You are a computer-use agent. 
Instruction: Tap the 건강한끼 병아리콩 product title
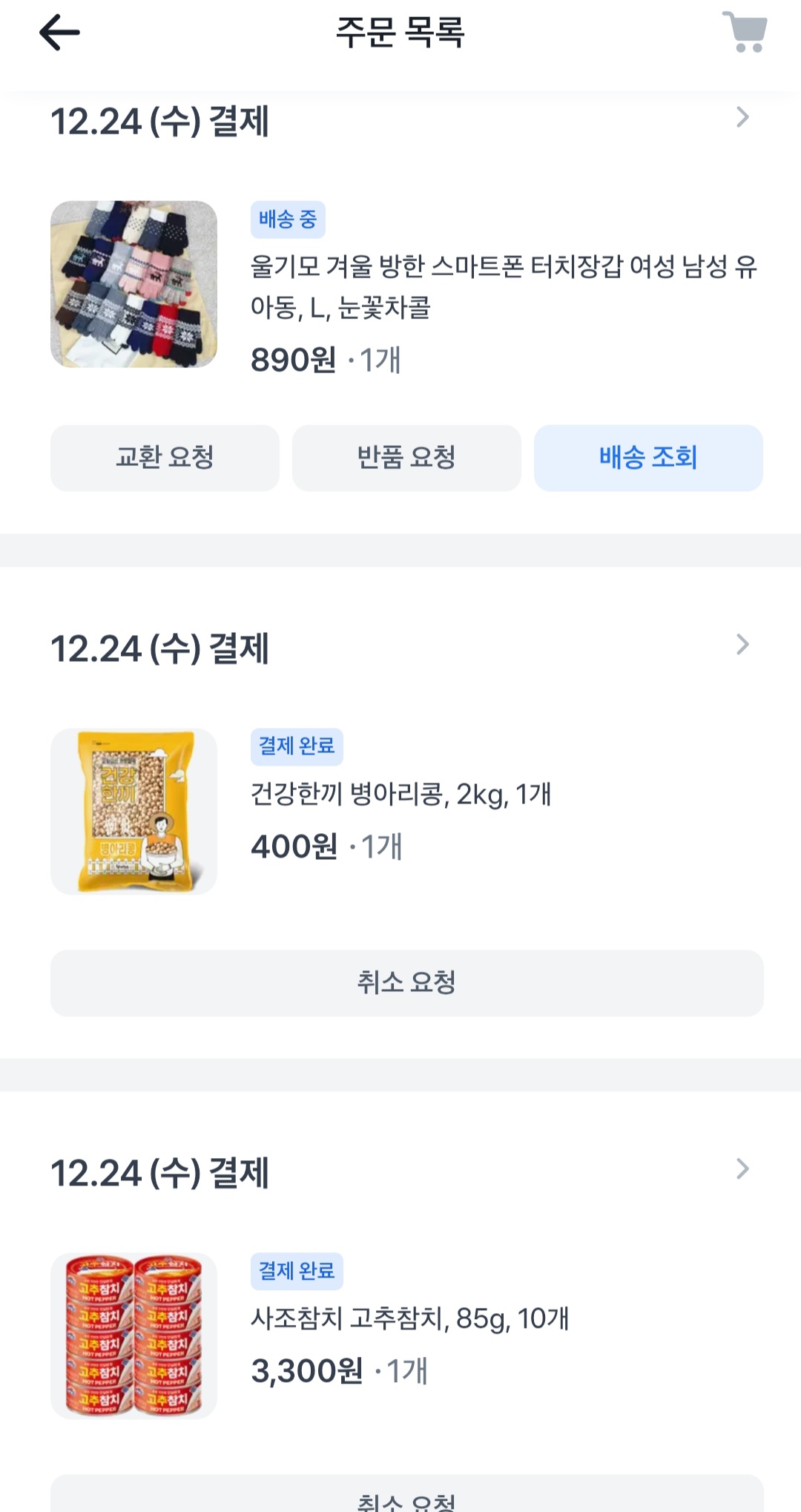pos(400,795)
